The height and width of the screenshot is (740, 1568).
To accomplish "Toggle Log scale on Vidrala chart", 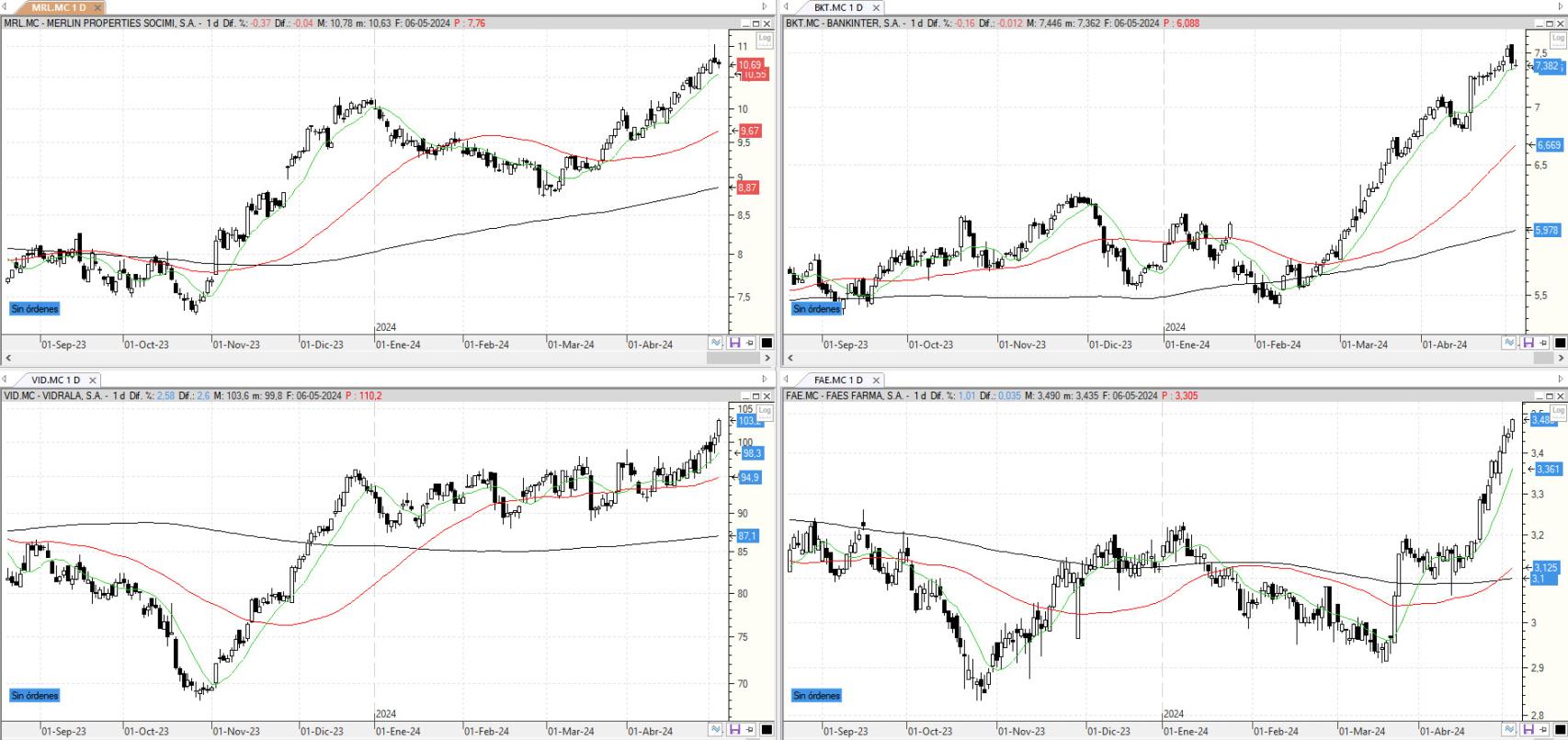I will click(765, 412).
